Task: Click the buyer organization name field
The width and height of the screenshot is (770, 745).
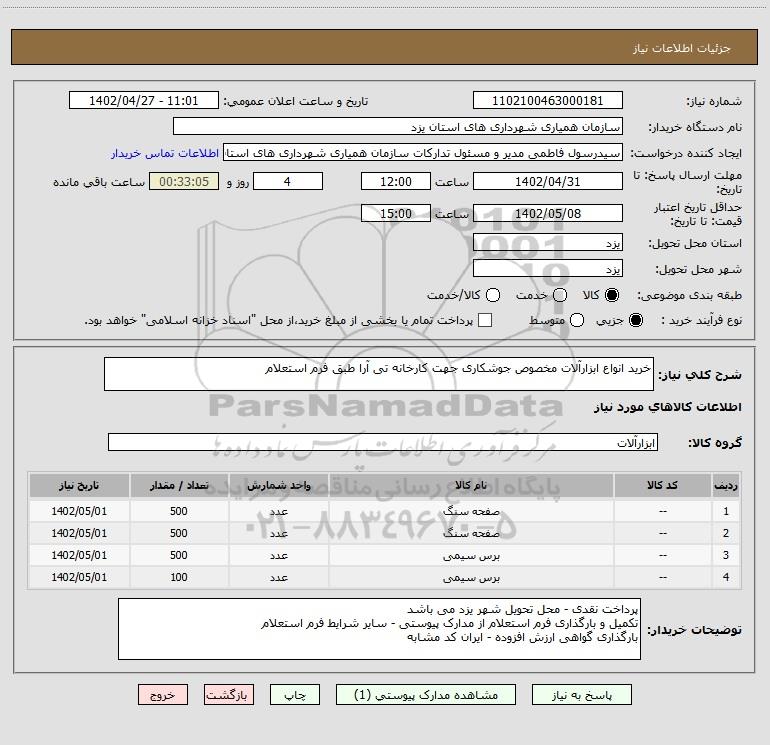Action: point(398,127)
